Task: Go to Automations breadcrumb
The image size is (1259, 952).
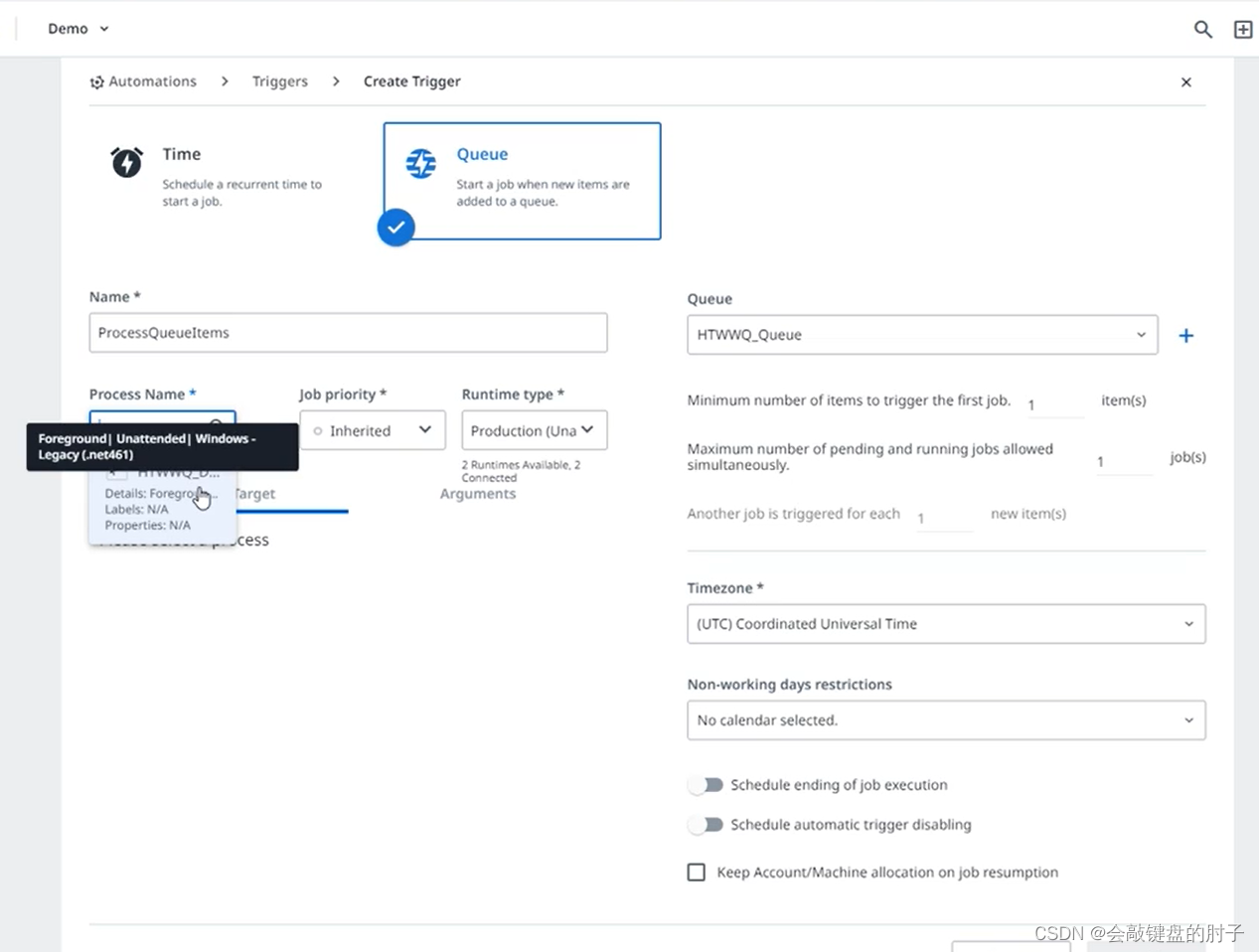Action: [x=152, y=81]
